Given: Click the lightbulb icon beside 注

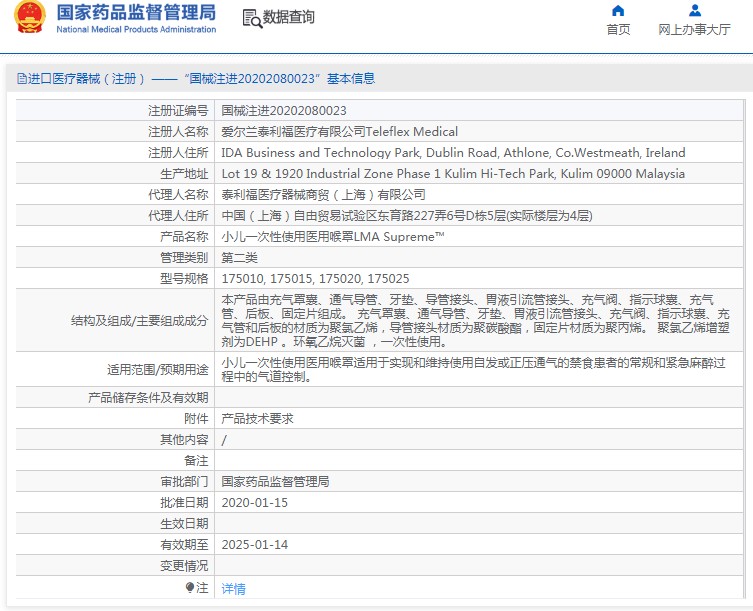Looking at the screenshot, I should coord(190,587).
